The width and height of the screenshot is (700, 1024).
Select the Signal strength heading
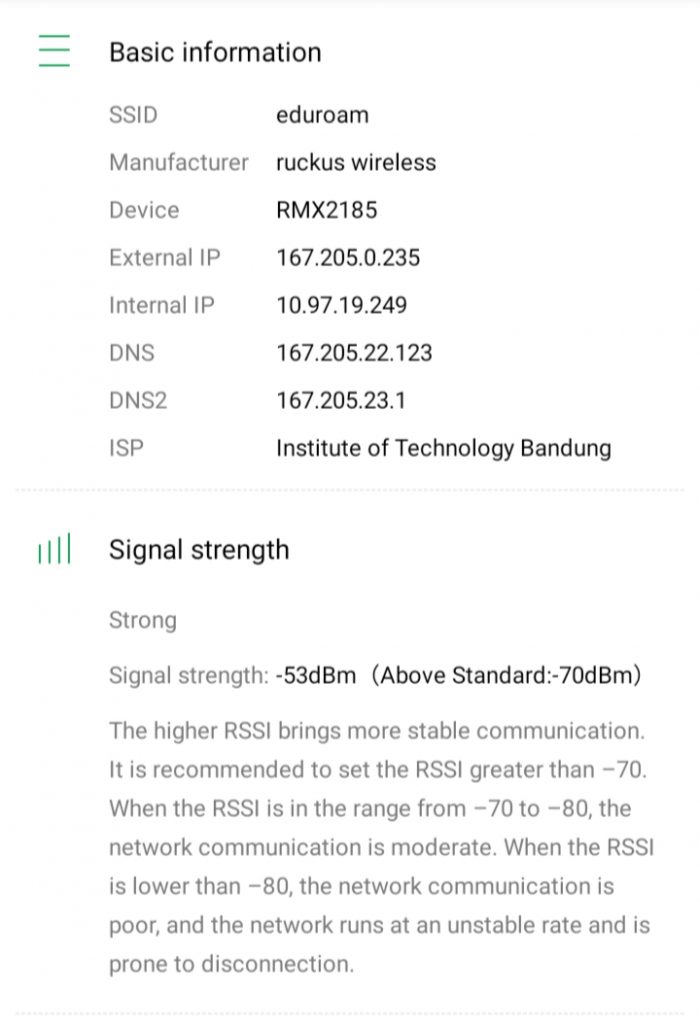tap(199, 550)
